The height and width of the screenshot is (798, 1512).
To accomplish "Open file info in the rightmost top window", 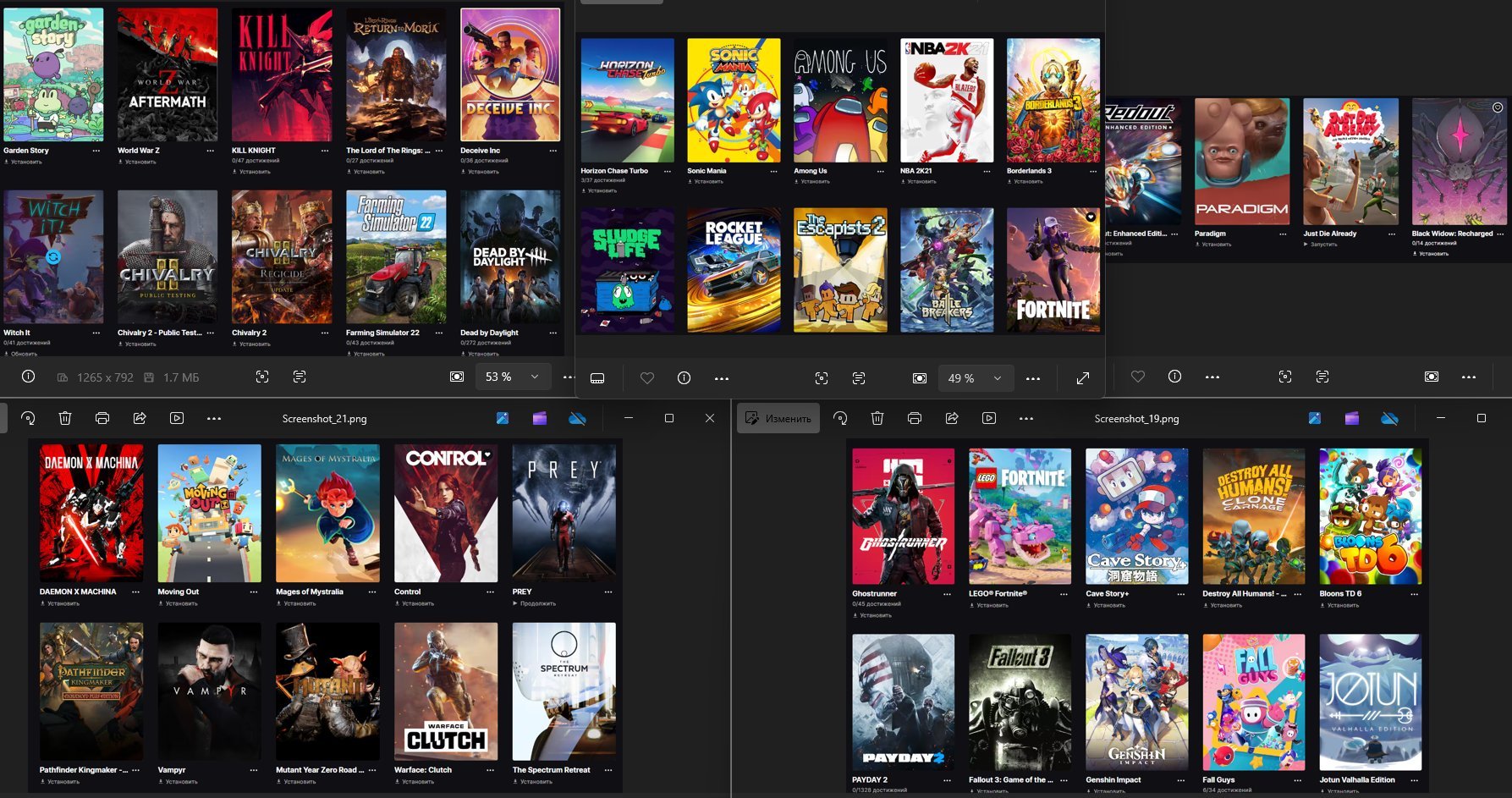I will [x=1175, y=377].
